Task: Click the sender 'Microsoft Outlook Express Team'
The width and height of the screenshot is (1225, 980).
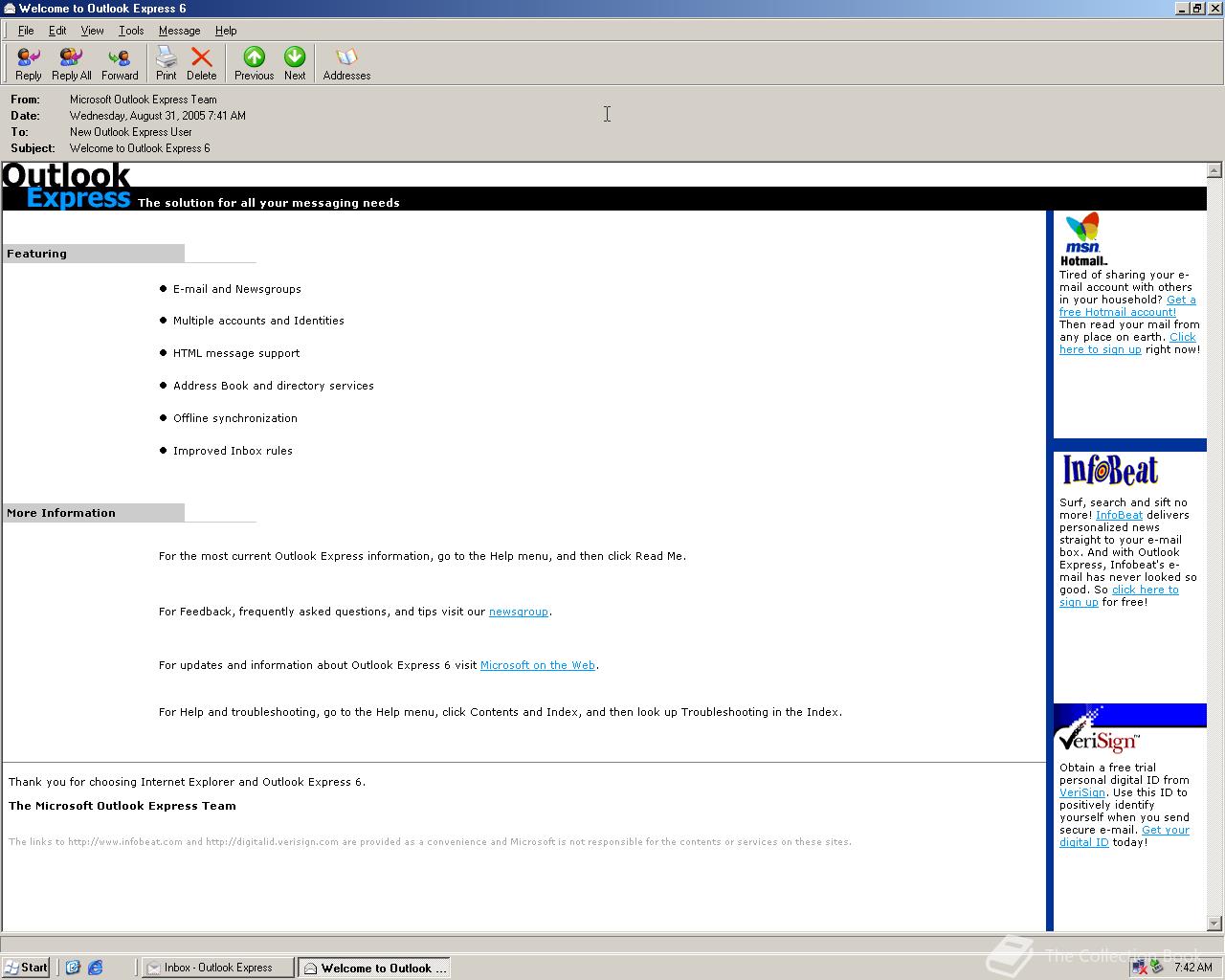Action: tap(144, 100)
